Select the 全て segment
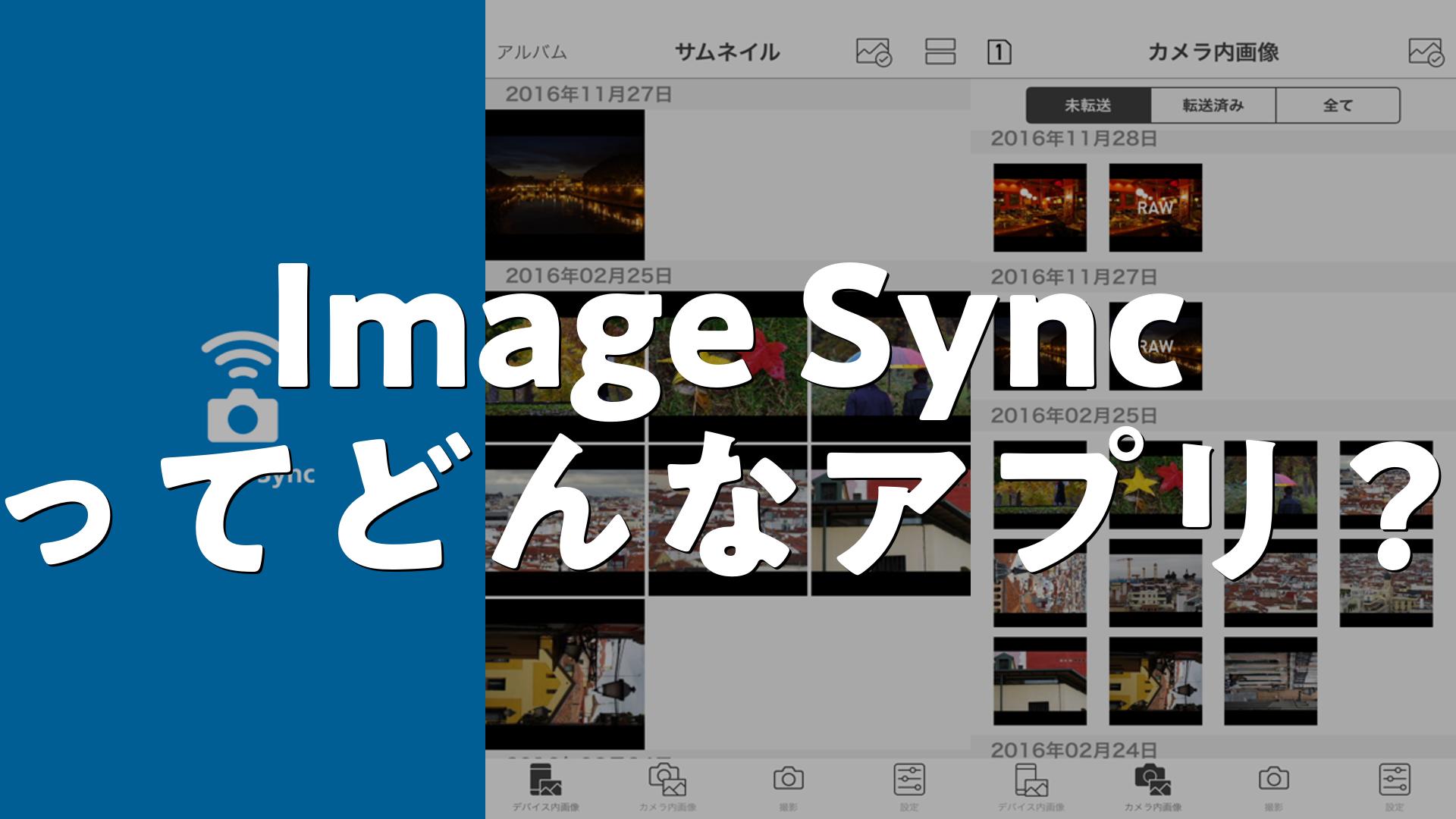Screen dimensions: 1456x819 pyautogui.click(x=1338, y=105)
